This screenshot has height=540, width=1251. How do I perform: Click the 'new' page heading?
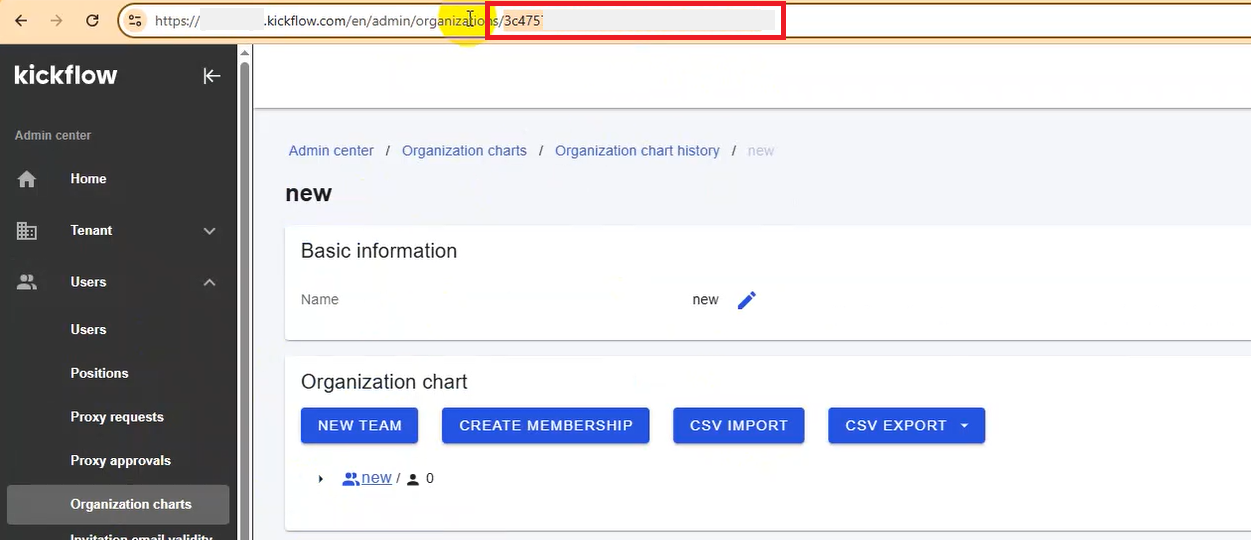[x=308, y=193]
